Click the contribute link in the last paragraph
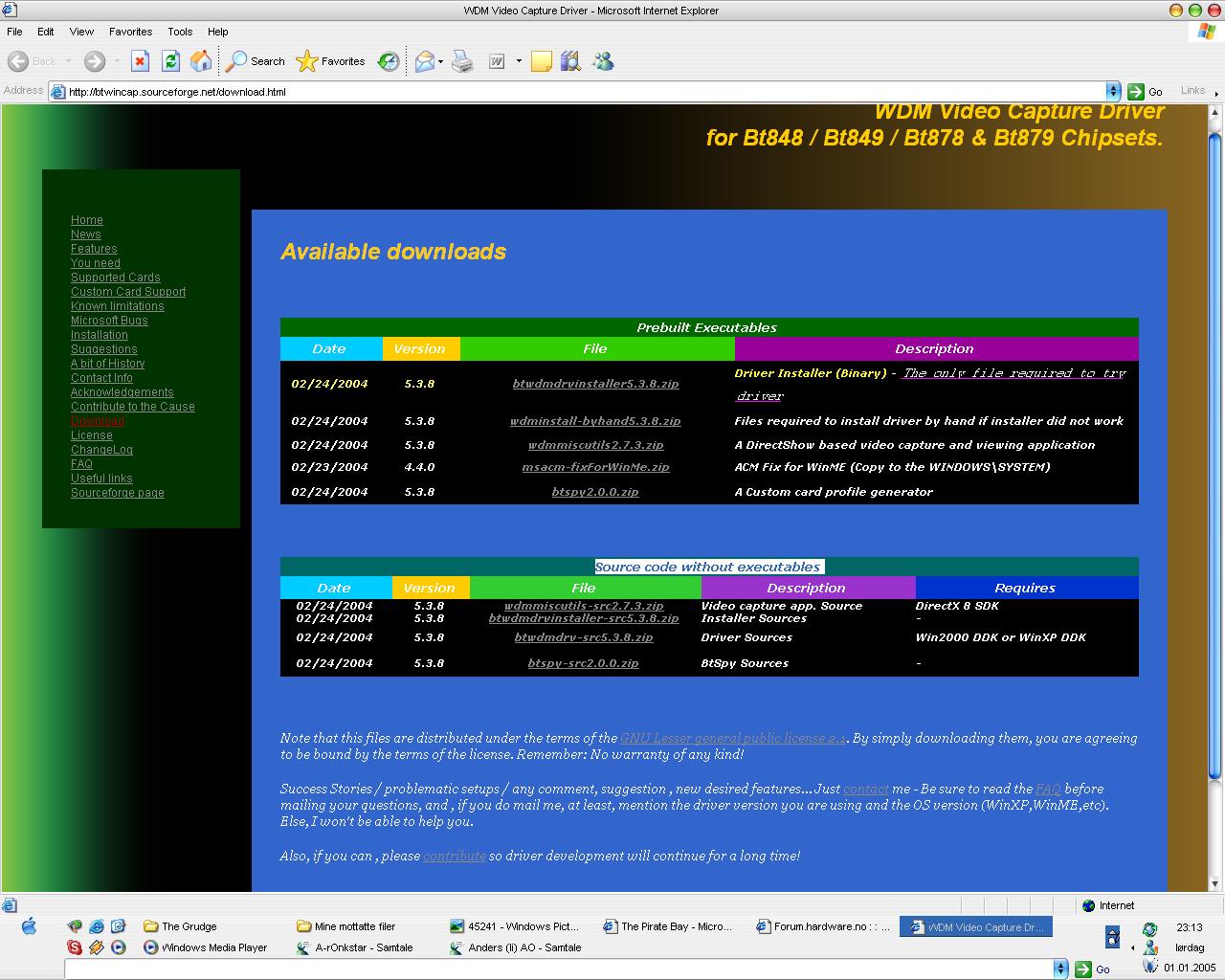This screenshot has height=980, width=1225. coord(455,856)
